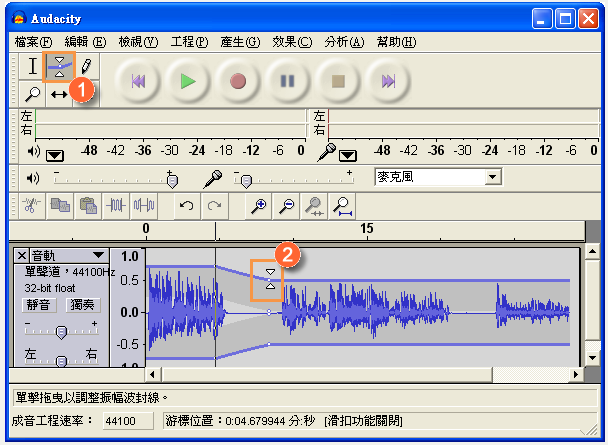The height and width of the screenshot is (445, 608).
Task: Click the Undo arrow
Action: click(187, 205)
